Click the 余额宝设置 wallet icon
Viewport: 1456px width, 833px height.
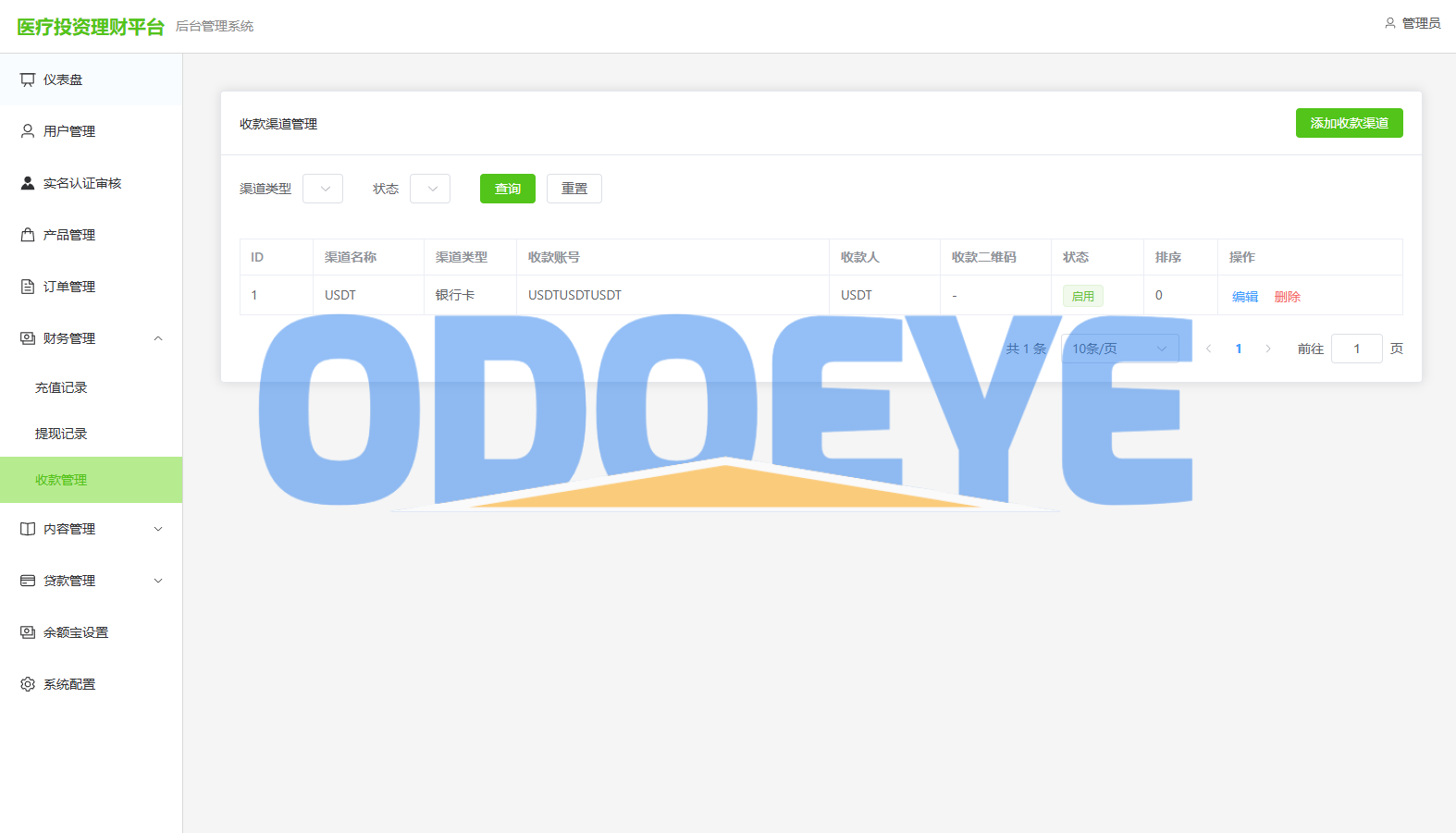coord(28,632)
